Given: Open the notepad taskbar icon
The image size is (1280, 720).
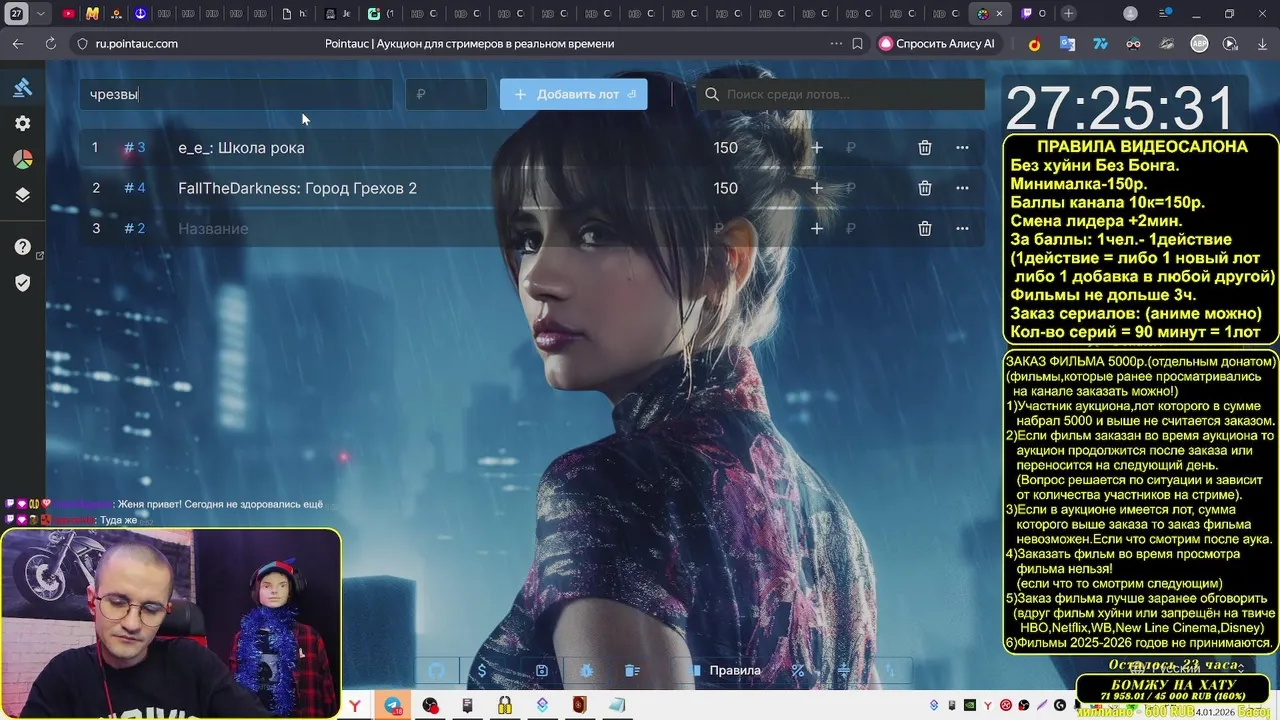Looking at the screenshot, I should click(x=617, y=706).
